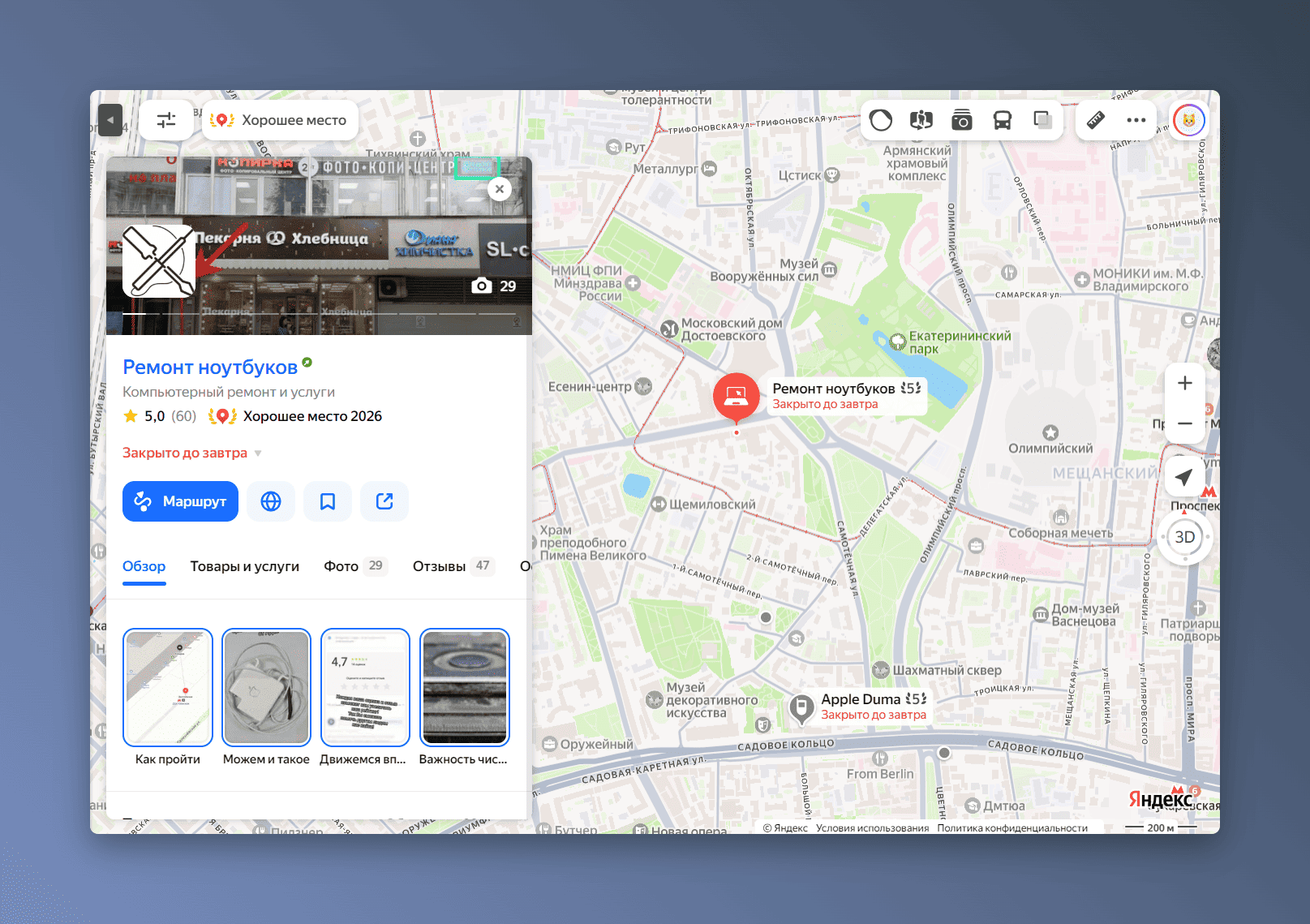Screen dimensions: 1310x924
Task: Click the 'Apple Duma' map pin
Action: [801, 707]
